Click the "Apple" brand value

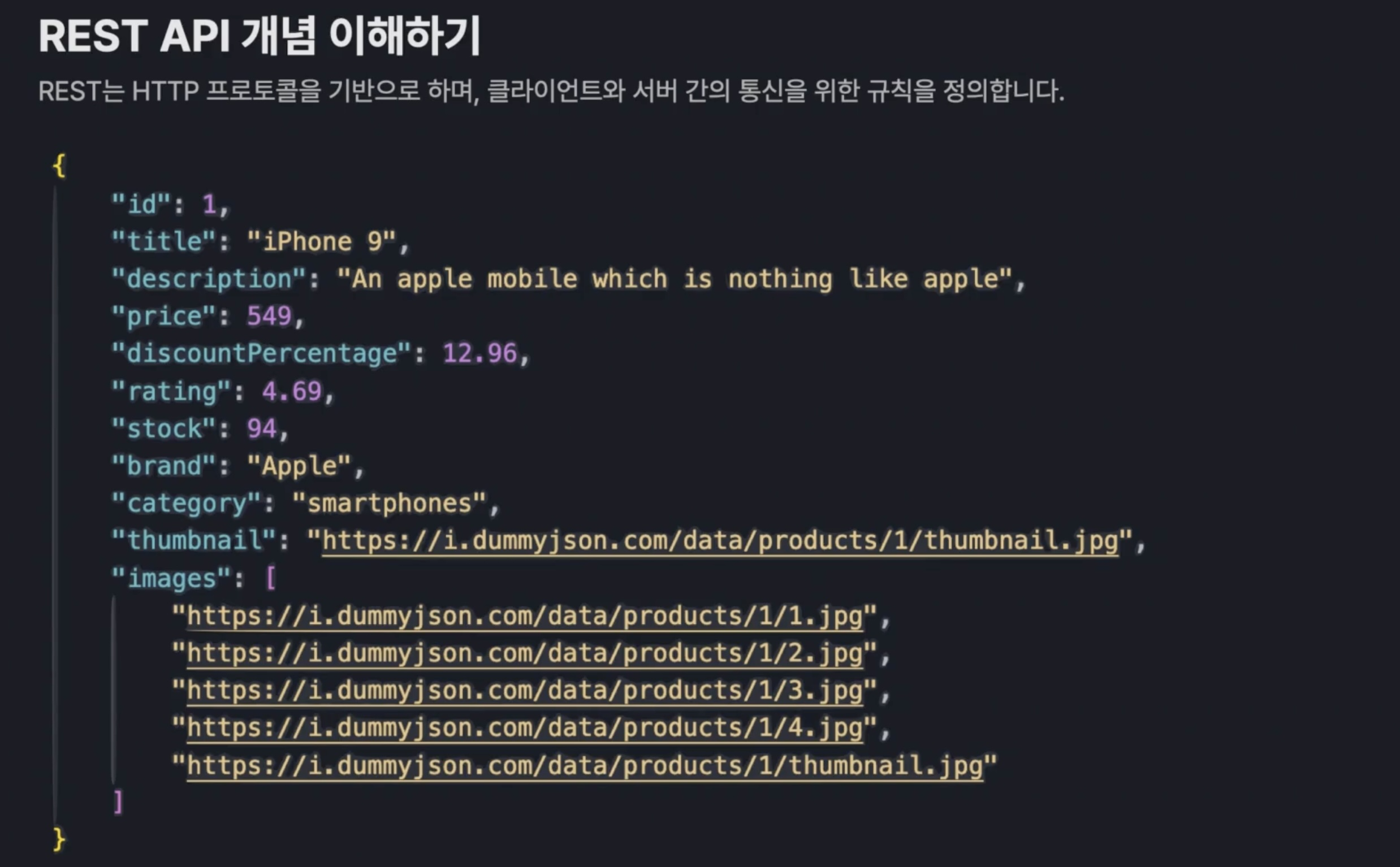(299, 466)
